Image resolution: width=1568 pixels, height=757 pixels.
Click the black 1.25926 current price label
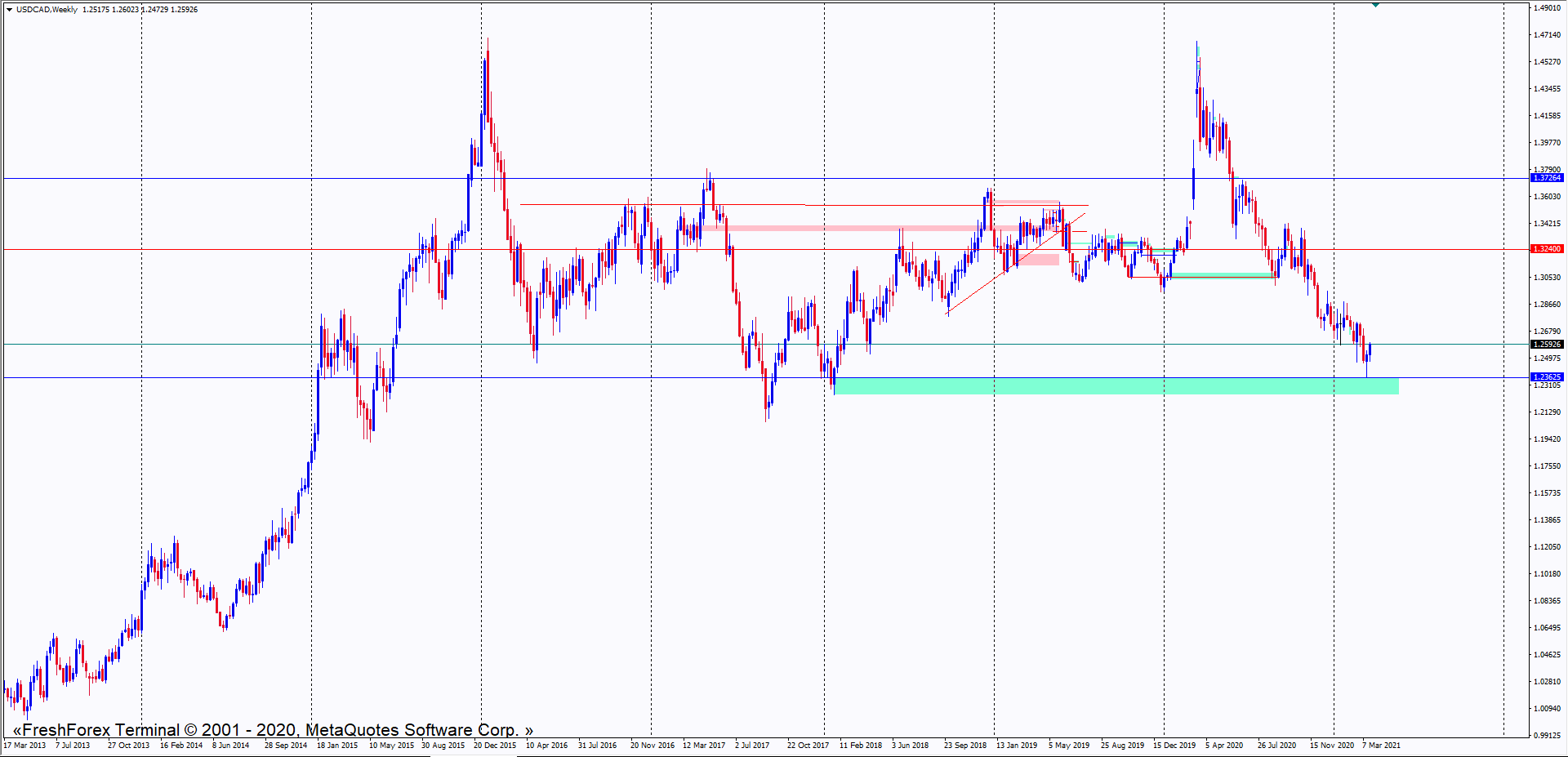point(1546,345)
